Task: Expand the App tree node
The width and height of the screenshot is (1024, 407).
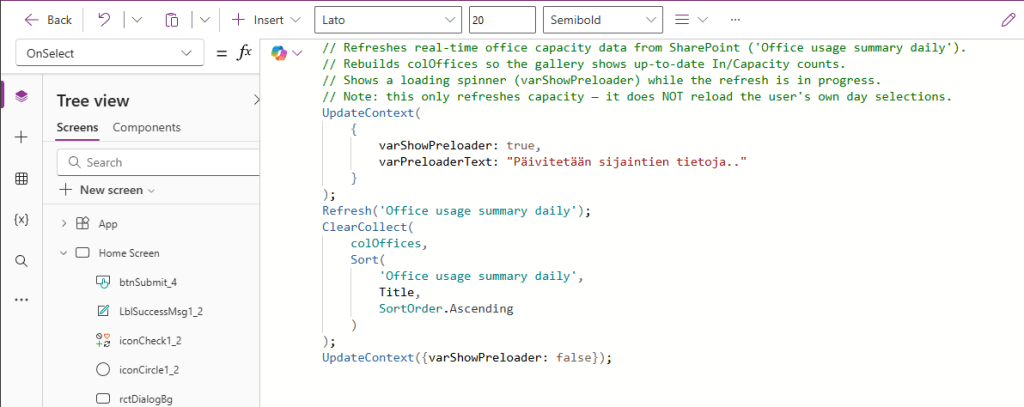Action: 64,224
